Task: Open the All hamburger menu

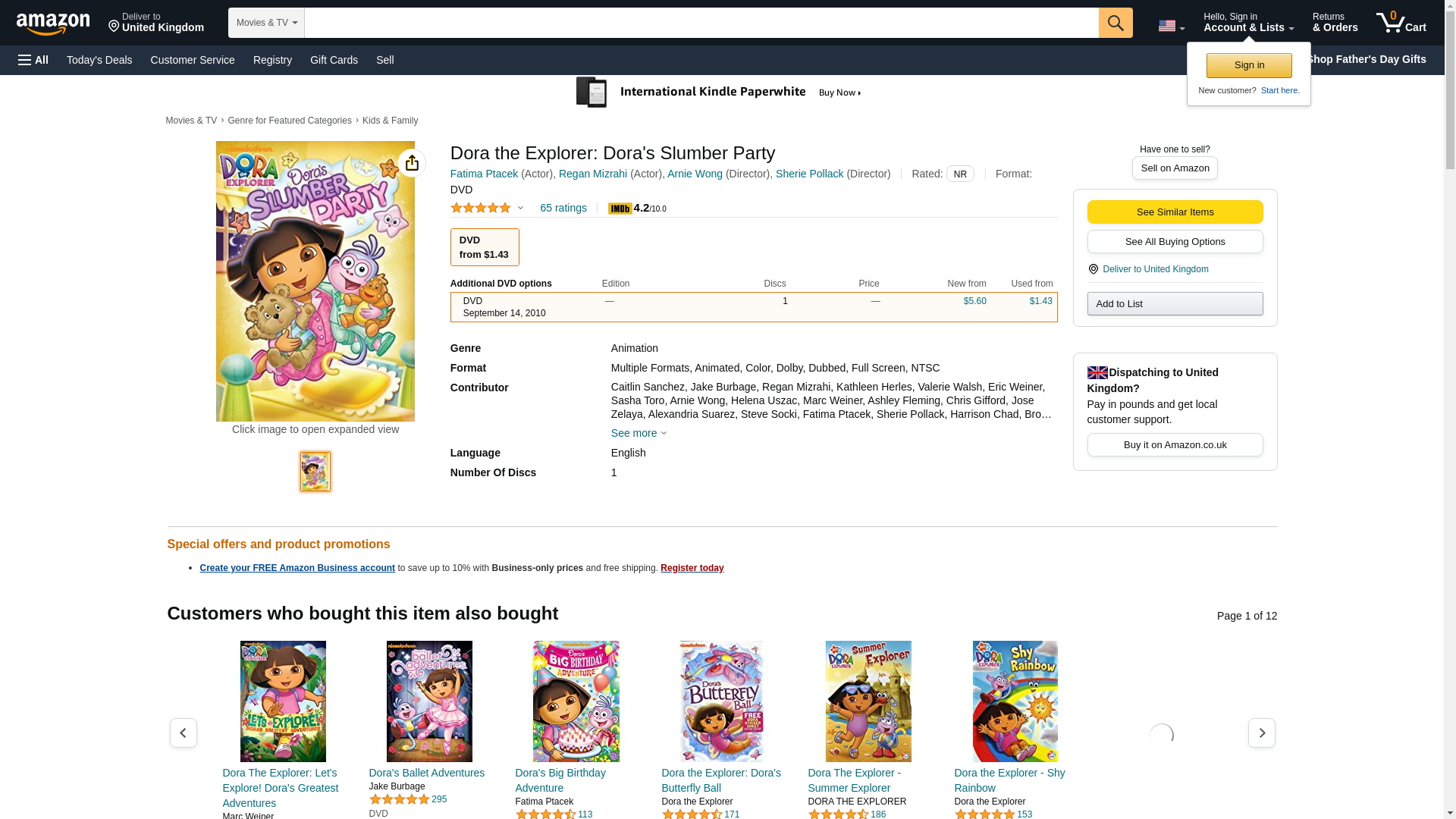Action: (x=33, y=60)
